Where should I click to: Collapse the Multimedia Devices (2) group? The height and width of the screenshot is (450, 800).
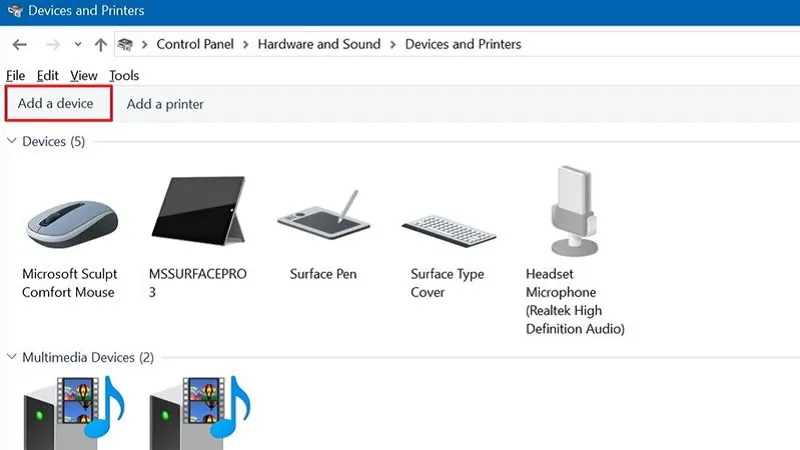coord(12,357)
